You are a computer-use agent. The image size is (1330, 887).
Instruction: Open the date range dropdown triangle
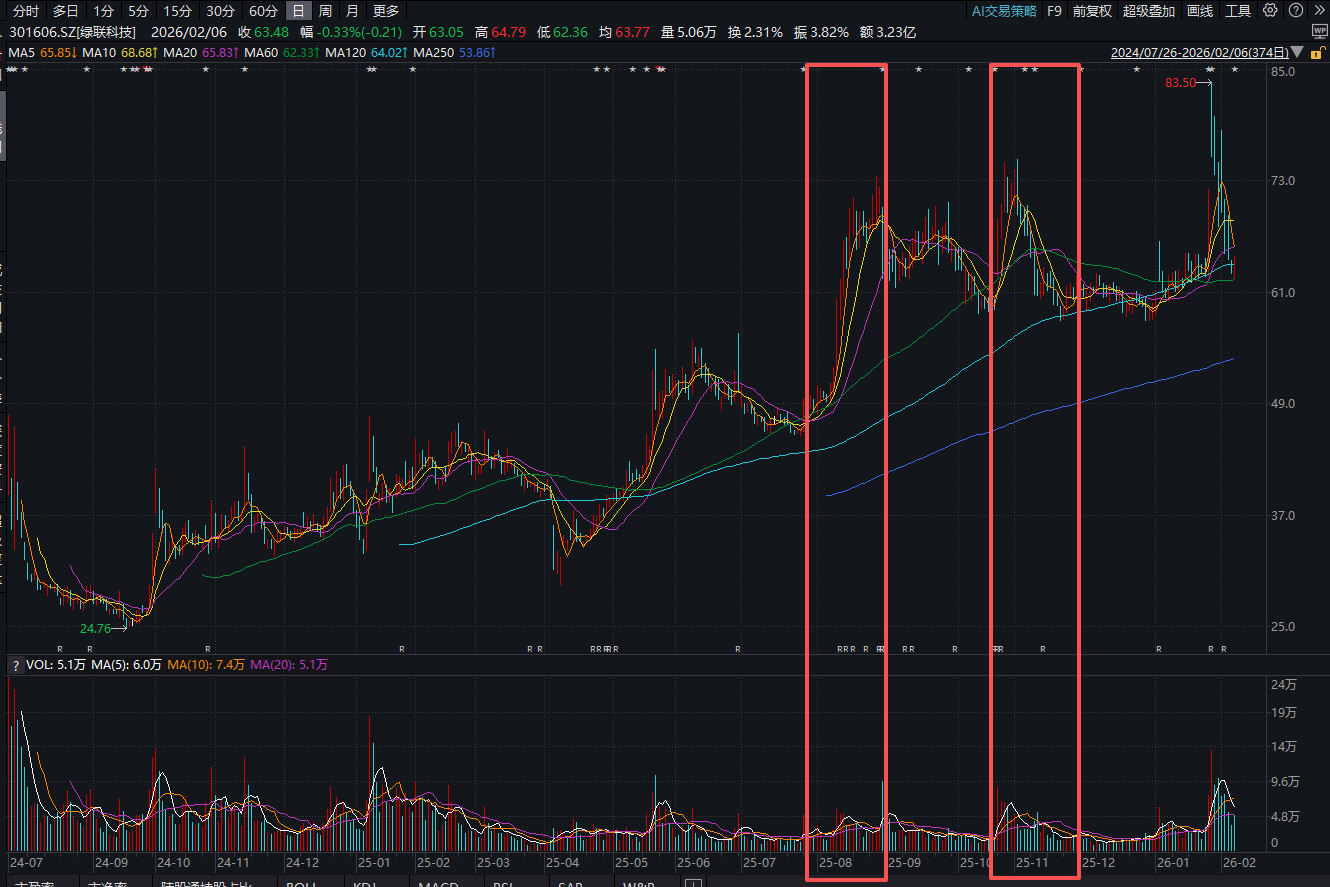click(x=1297, y=52)
